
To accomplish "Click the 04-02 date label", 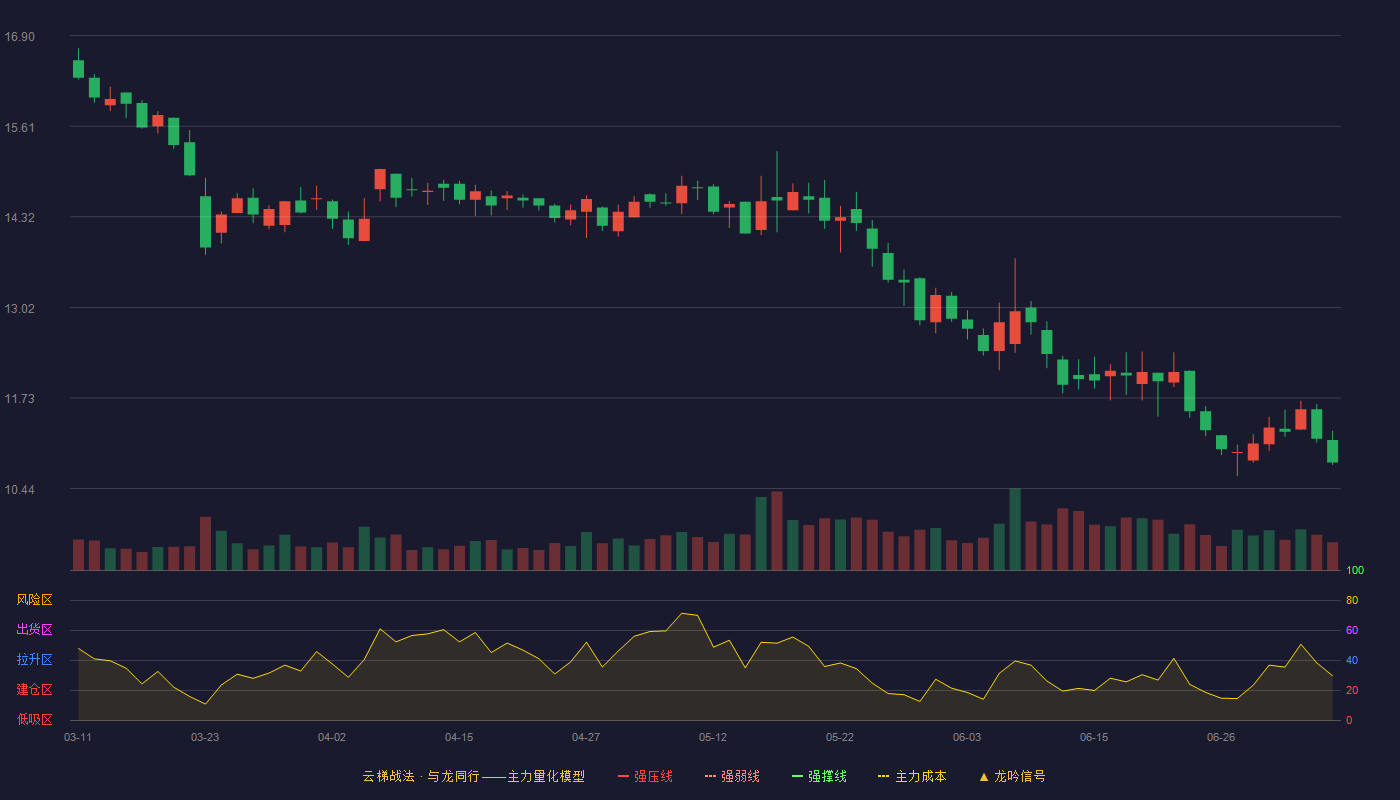I will coord(332,737).
